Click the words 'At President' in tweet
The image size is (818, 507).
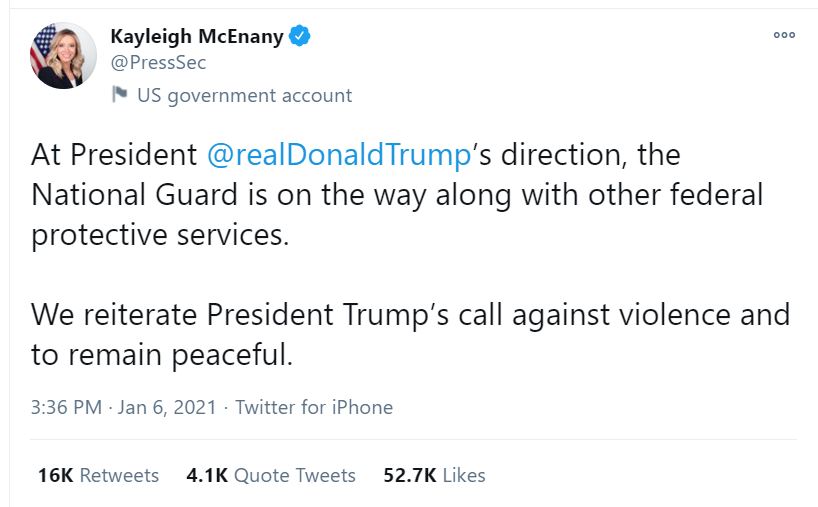click(x=114, y=155)
